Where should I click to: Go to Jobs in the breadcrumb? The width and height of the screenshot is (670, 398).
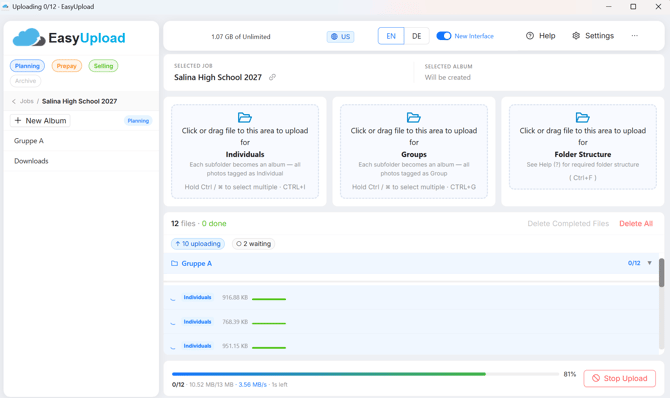pyautogui.click(x=26, y=101)
